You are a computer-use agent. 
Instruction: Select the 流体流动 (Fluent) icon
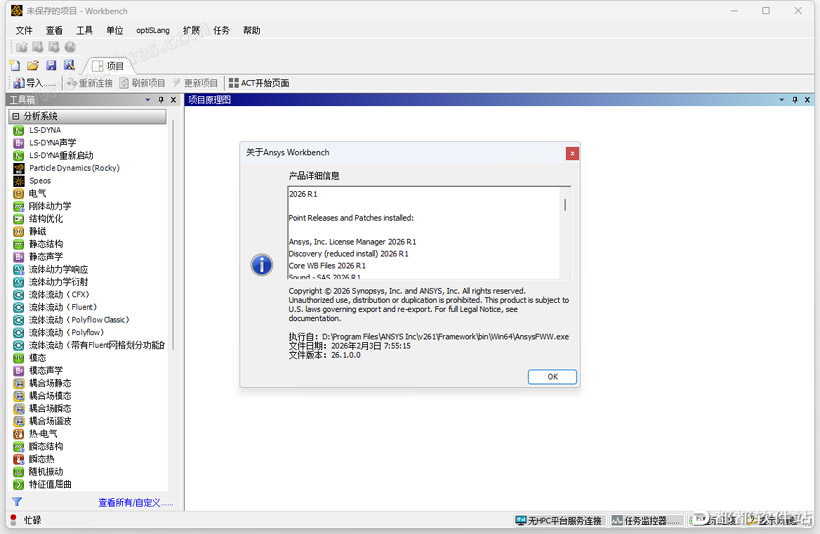click(x=18, y=307)
